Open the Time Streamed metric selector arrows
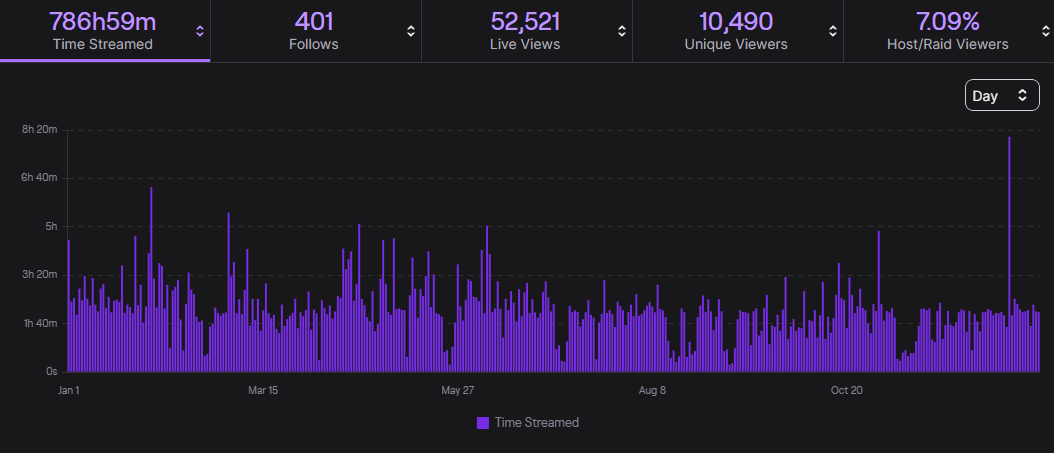 [200, 31]
